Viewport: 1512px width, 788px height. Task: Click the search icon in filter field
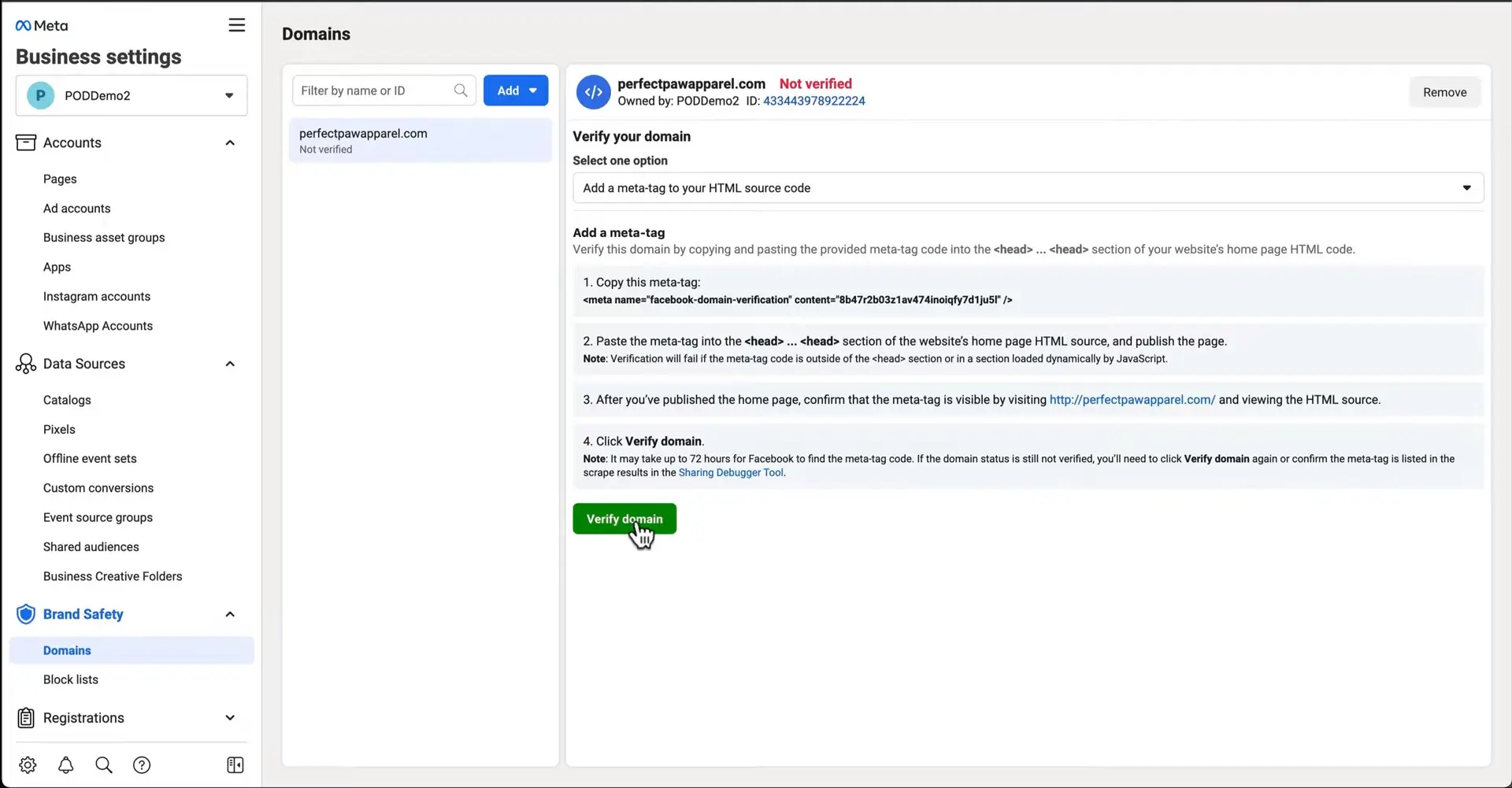pos(461,91)
